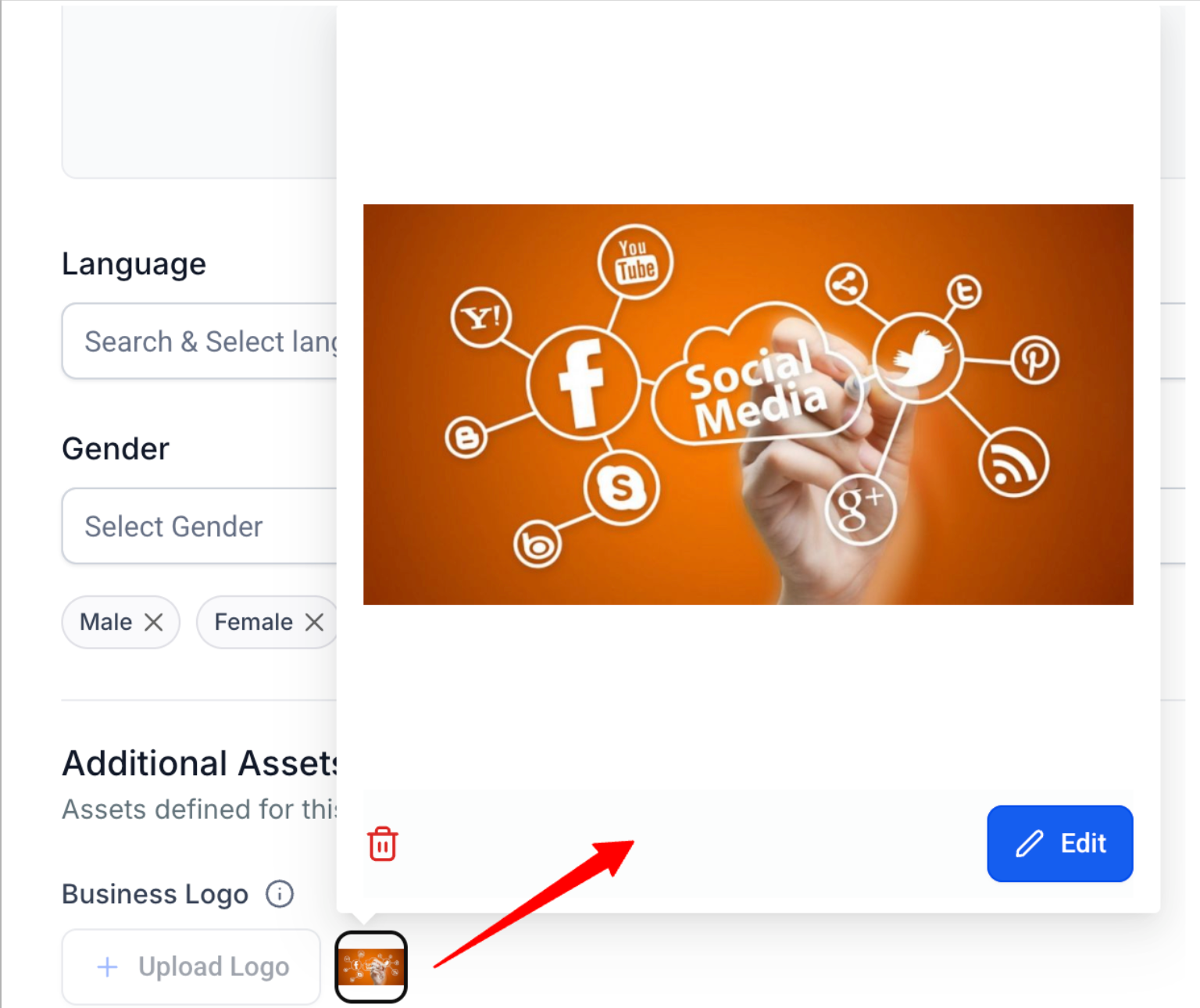Click the Skype icon in preview image
Screen dimensions: 1200x1008
(621, 488)
